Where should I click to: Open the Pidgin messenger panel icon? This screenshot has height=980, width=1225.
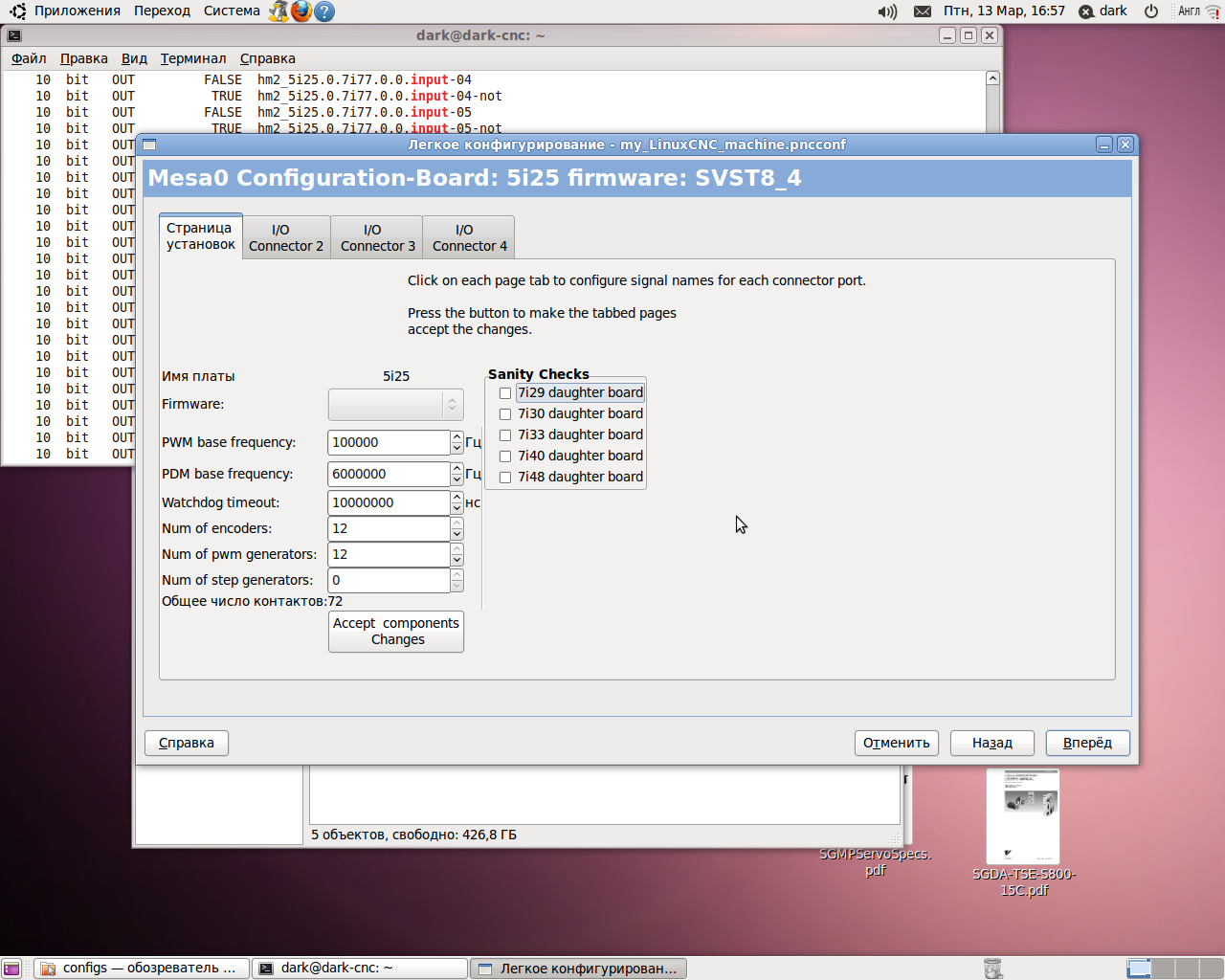tap(278, 11)
